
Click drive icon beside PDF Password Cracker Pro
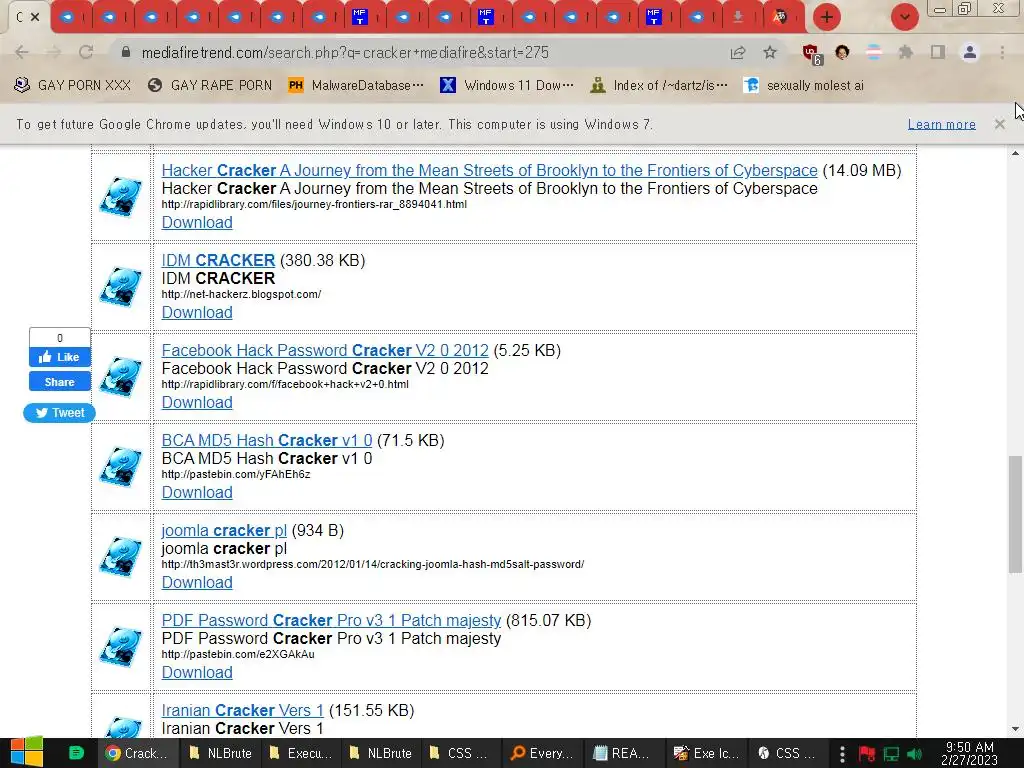click(x=121, y=647)
